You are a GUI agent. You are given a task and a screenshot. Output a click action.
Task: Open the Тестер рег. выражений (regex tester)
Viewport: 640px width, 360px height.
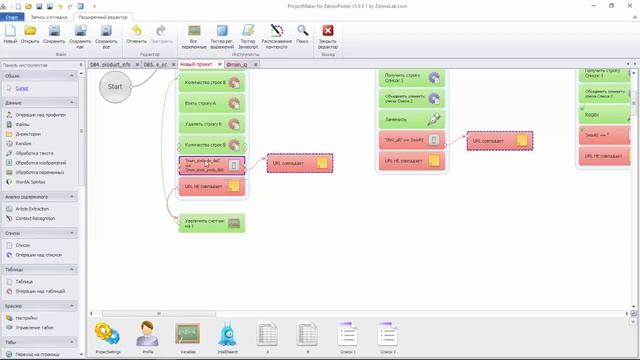[222, 37]
